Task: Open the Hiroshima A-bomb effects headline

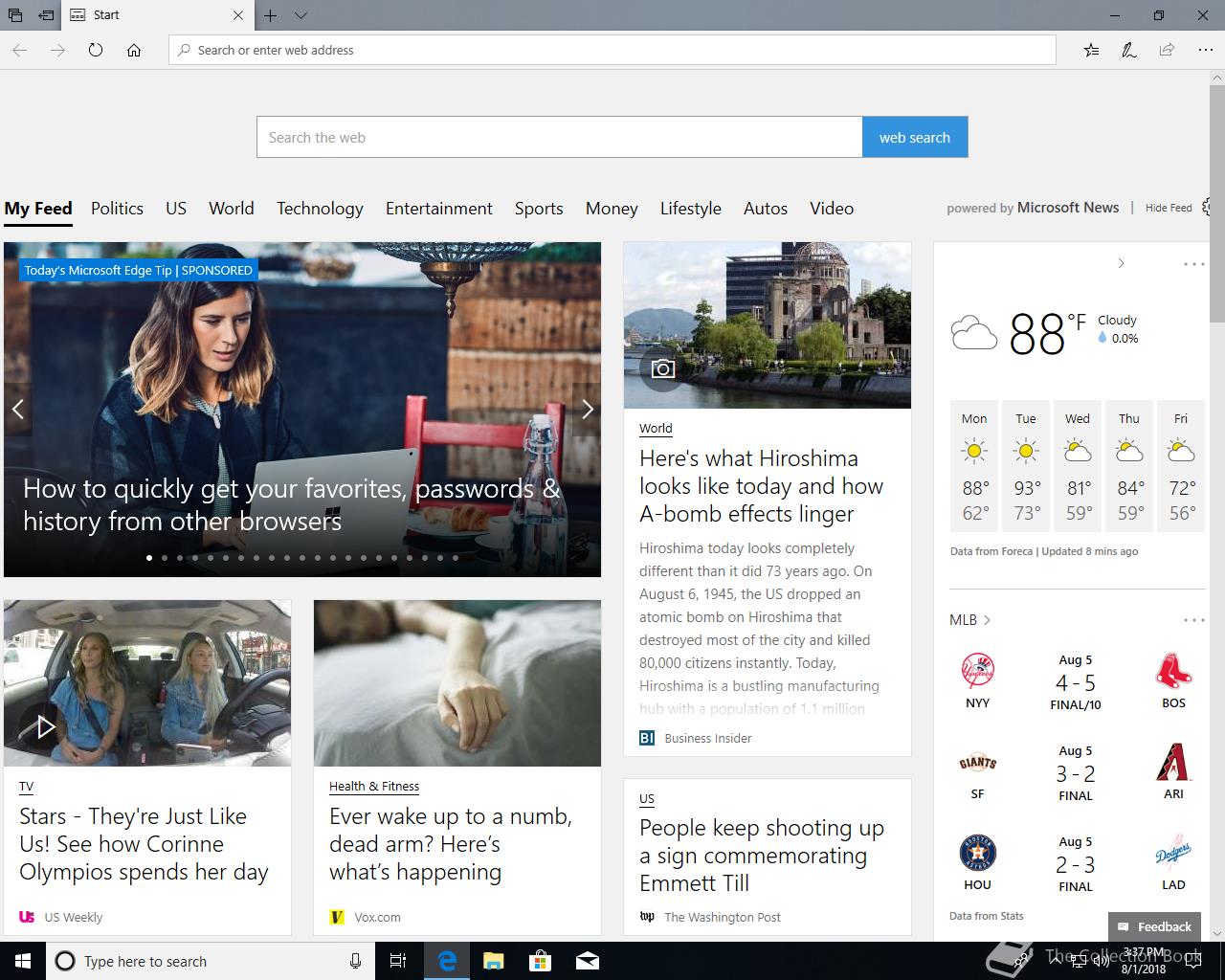Action: click(761, 486)
